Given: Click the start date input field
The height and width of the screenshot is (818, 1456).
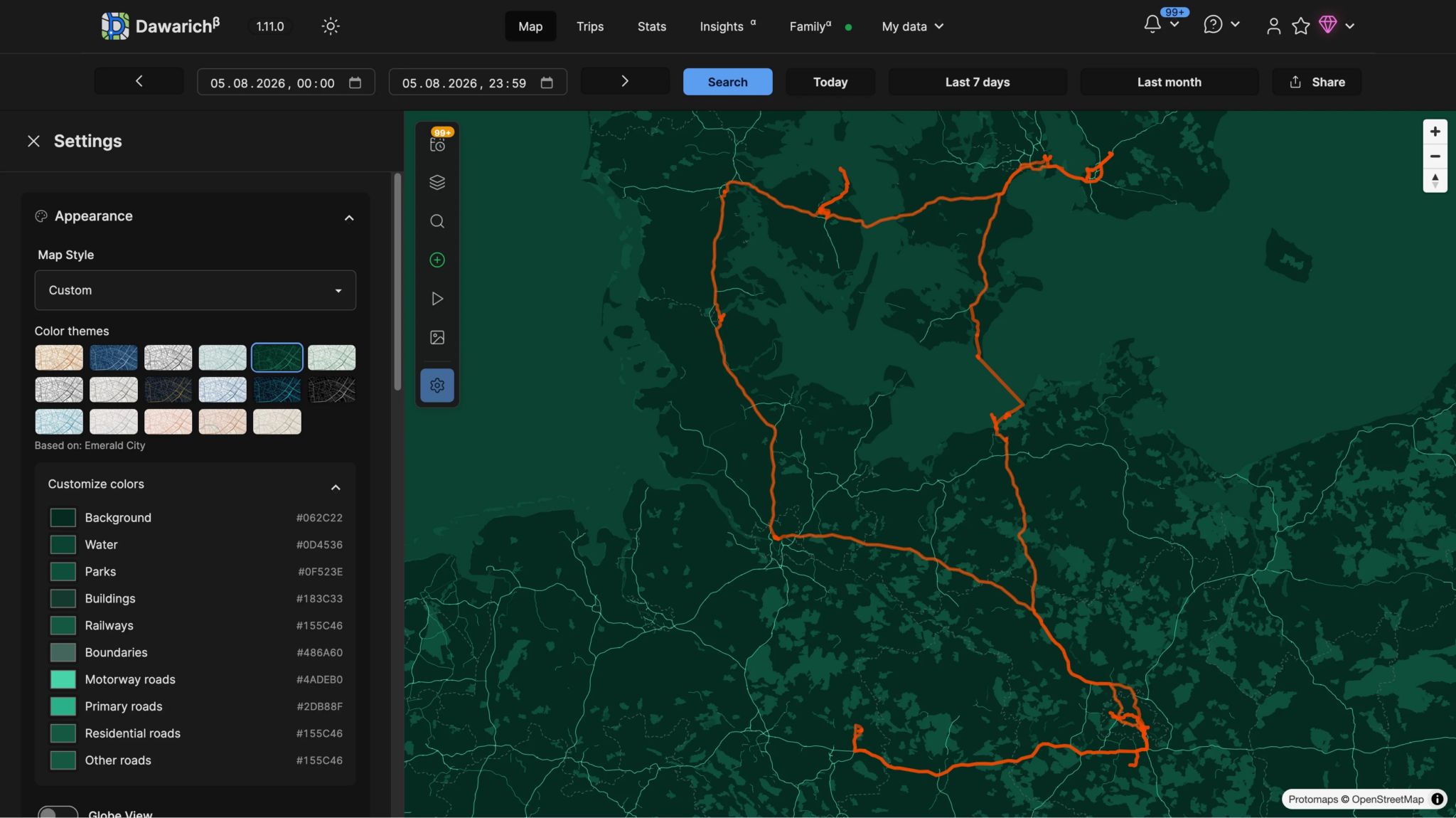Looking at the screenshot, I should pos(286,82).
